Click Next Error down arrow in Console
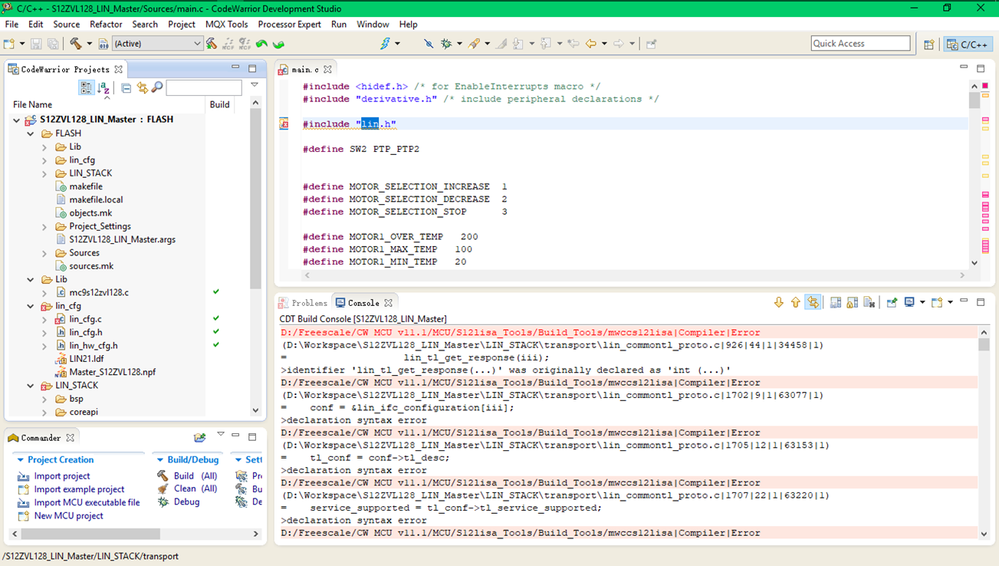 [x=779, y=302]
